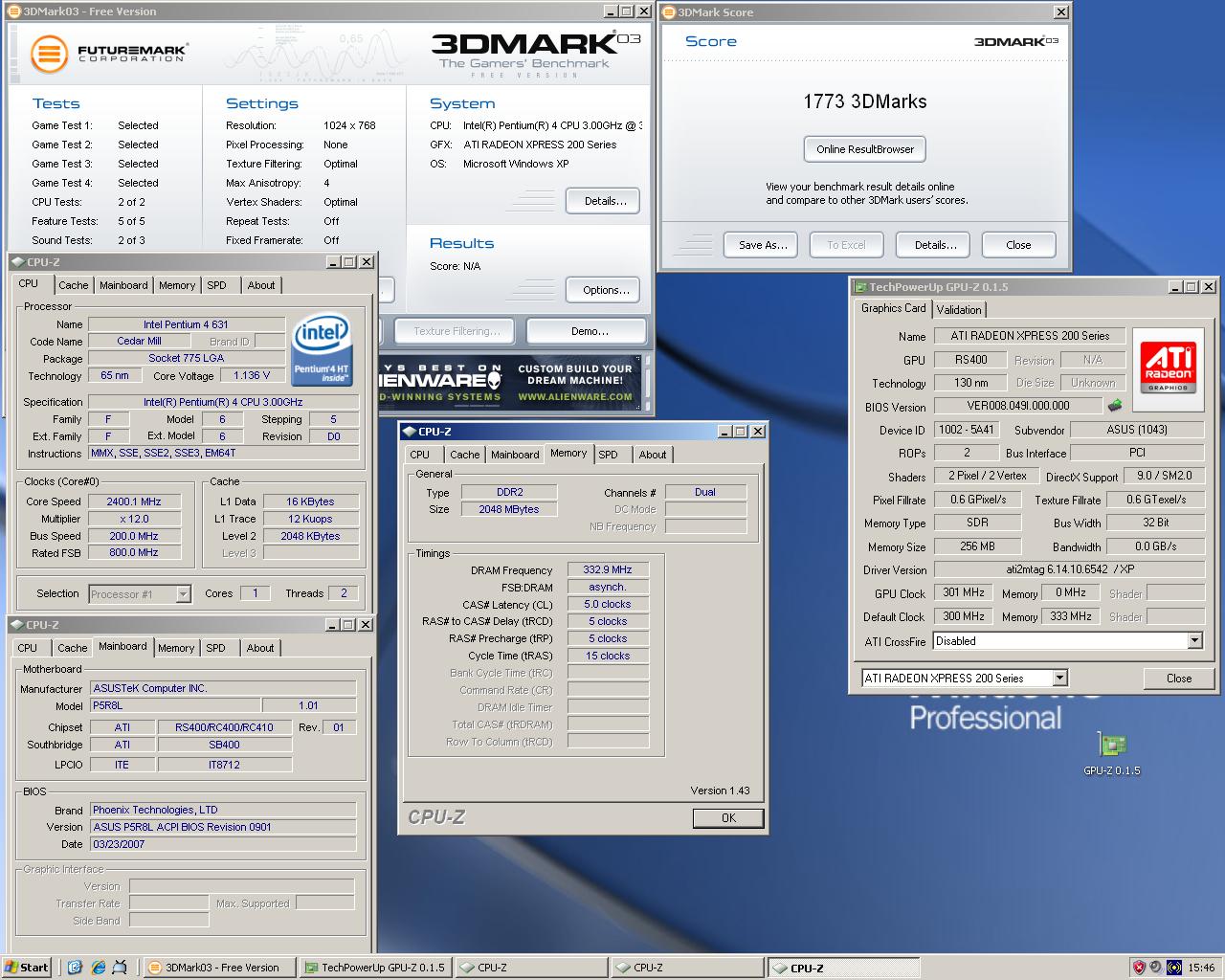Click the To Excel button
The width and height of the screenshot is (1225, 980).
(x=846, y=245)
